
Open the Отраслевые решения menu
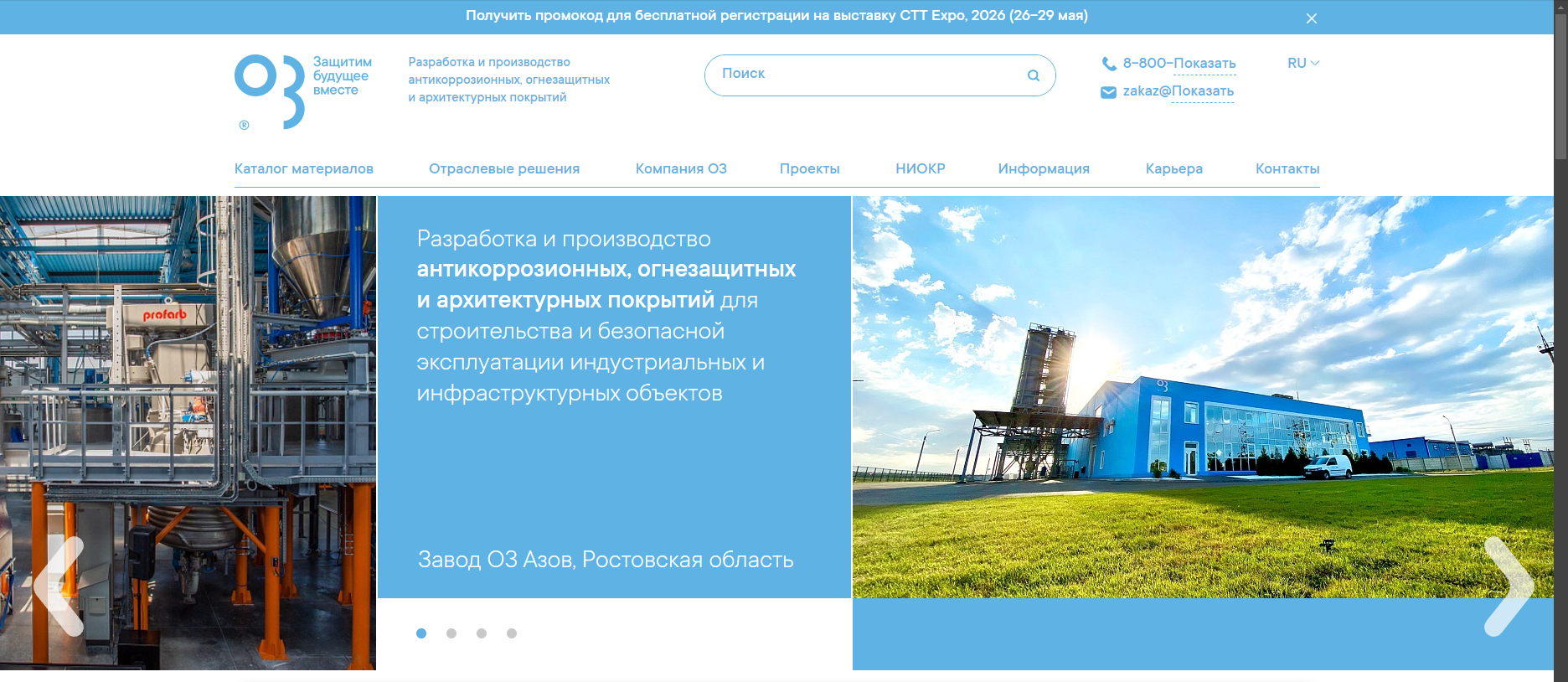504,168
